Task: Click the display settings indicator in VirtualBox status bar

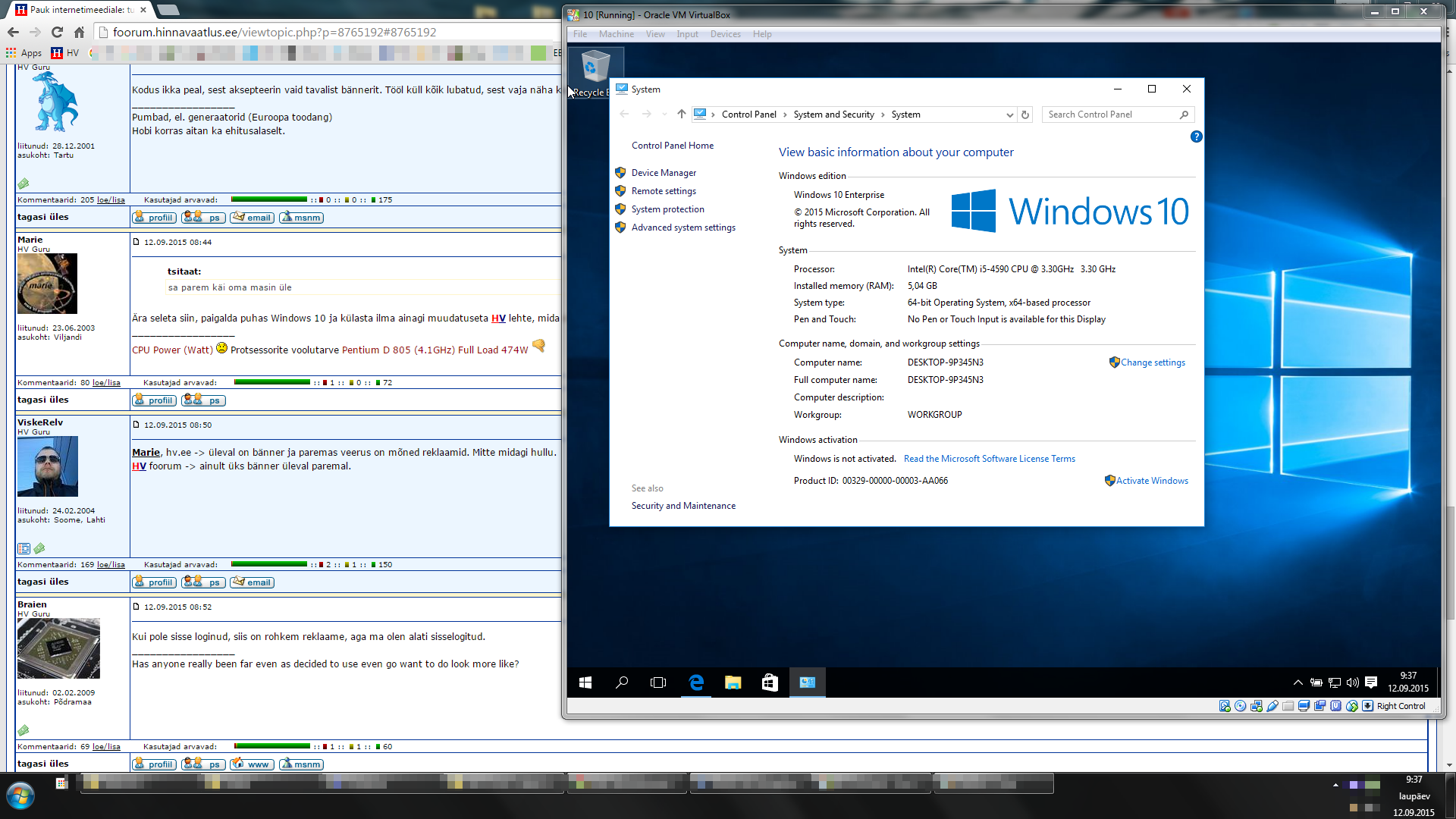Action: (x=1304, y=706)
